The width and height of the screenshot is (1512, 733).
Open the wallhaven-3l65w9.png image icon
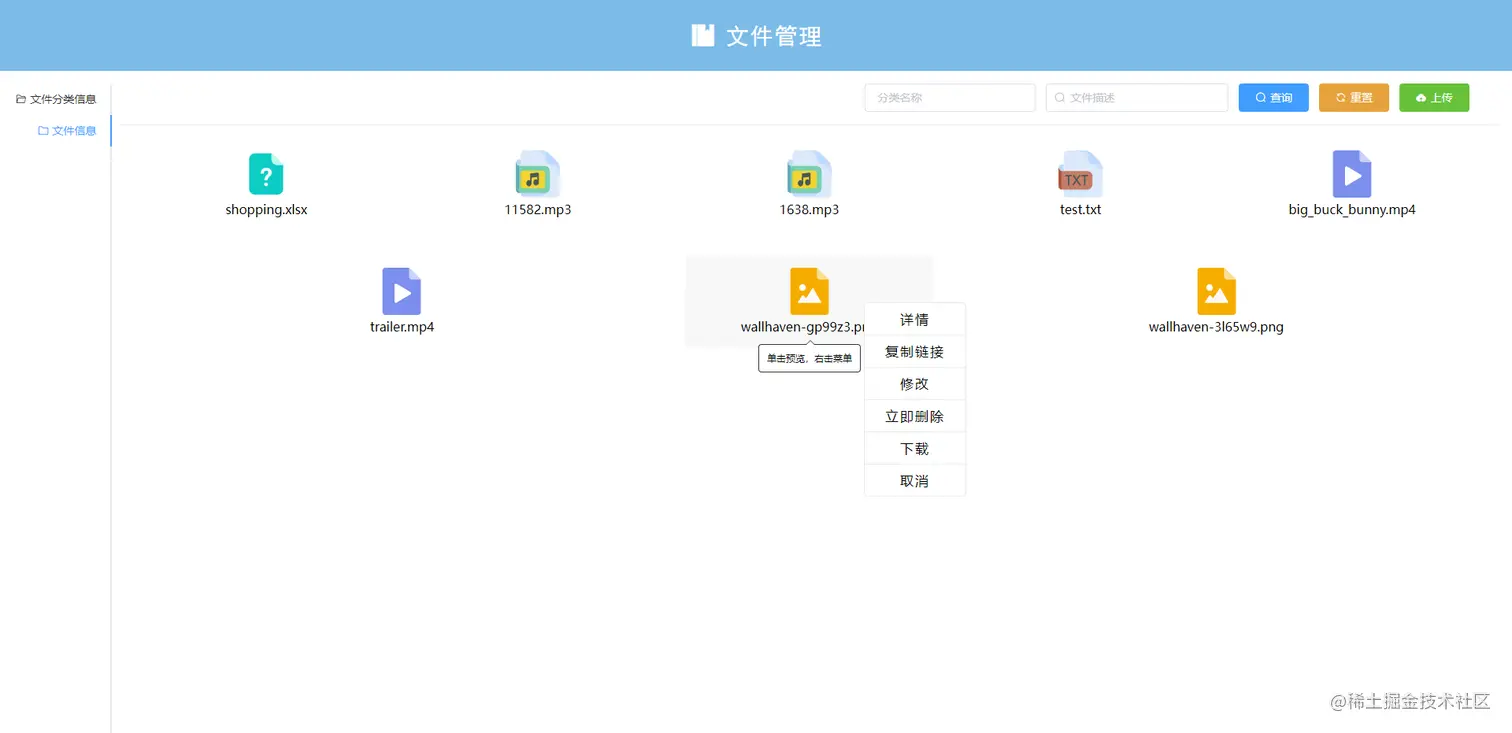(1216, 291)
